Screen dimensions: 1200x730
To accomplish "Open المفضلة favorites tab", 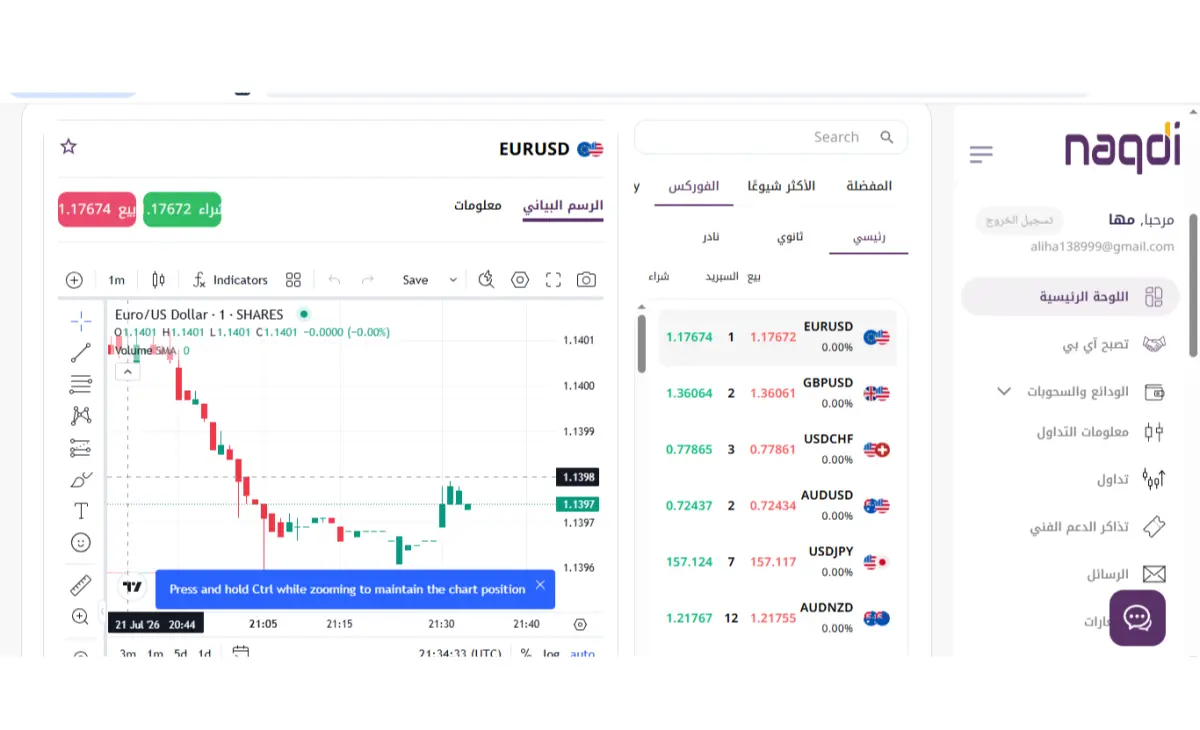I will [x=869, y=186].
